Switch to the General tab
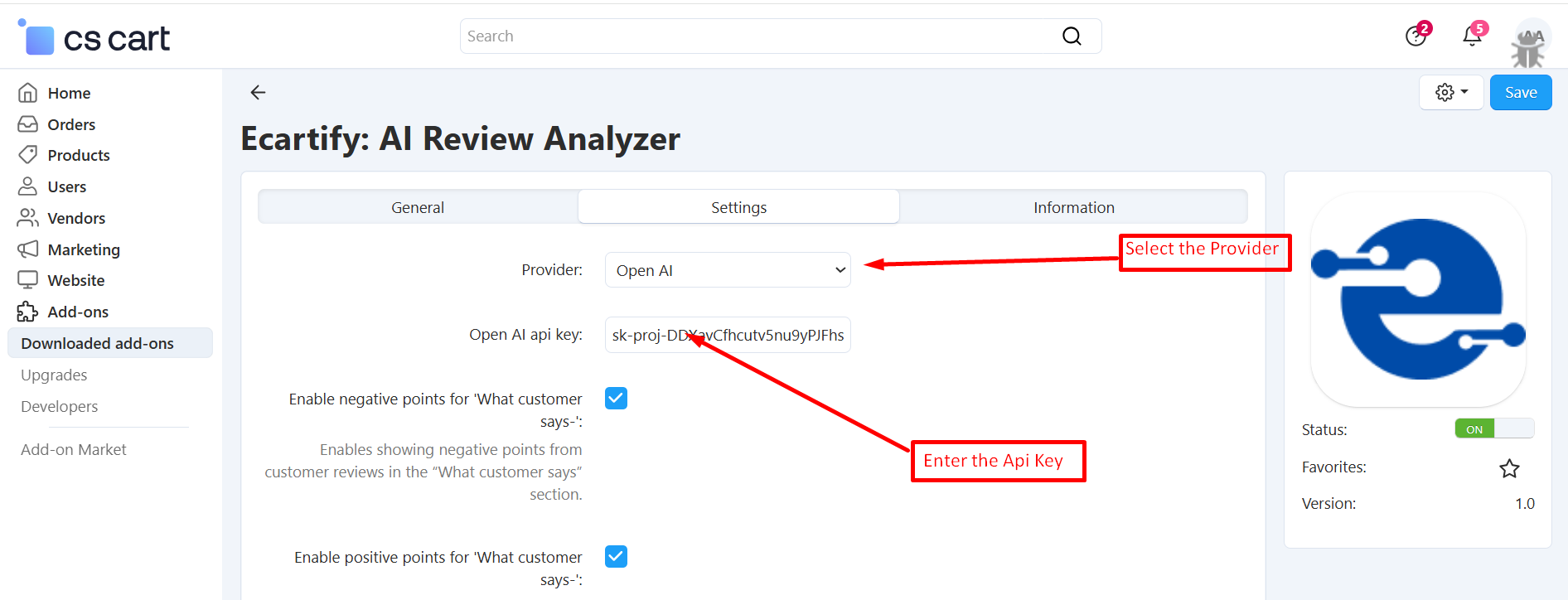1568x600 pixels. [418, 207]
